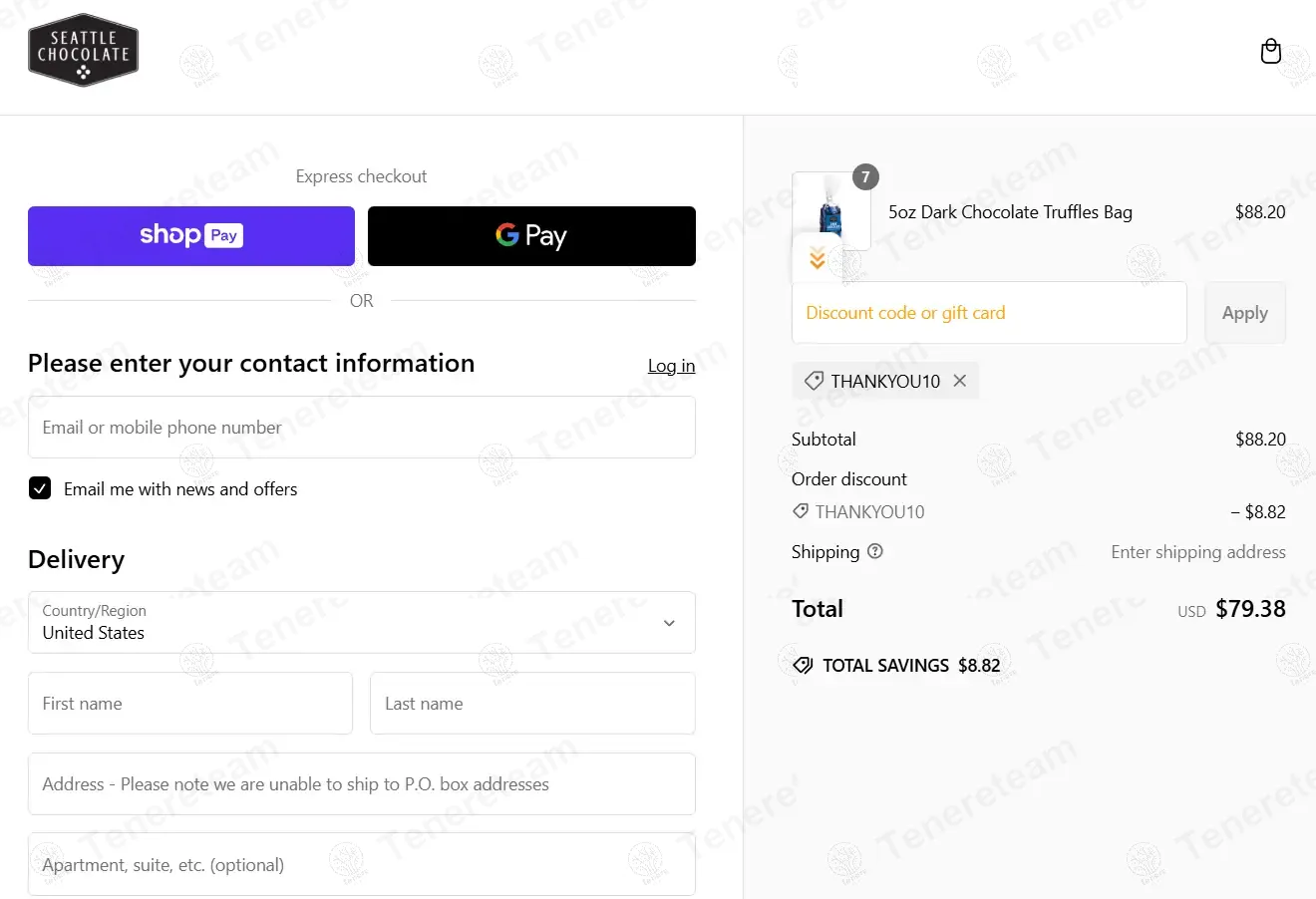The height and width of the screenshot is (899, 1316).
Task: Click the shipping help question mark icon
Action: click(x=875, y=551)
